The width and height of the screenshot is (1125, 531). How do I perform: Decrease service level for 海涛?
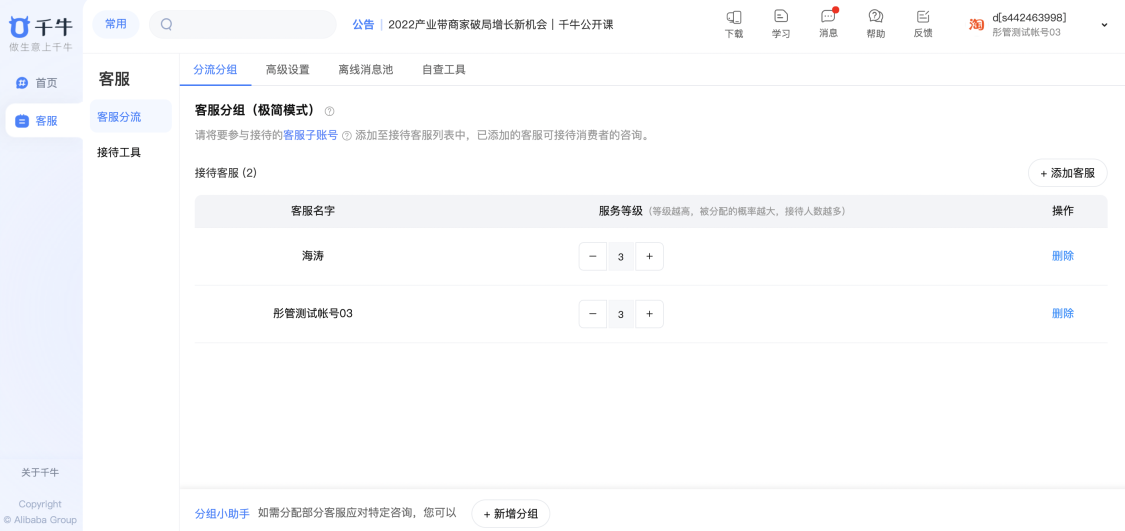pos(593,257)
